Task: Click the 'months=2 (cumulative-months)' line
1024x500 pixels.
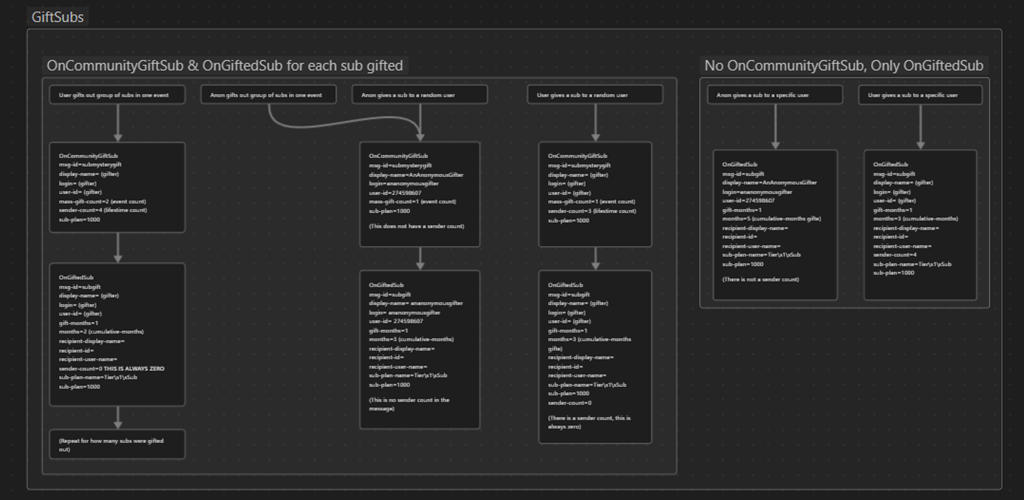Action: tap(101, 332)
